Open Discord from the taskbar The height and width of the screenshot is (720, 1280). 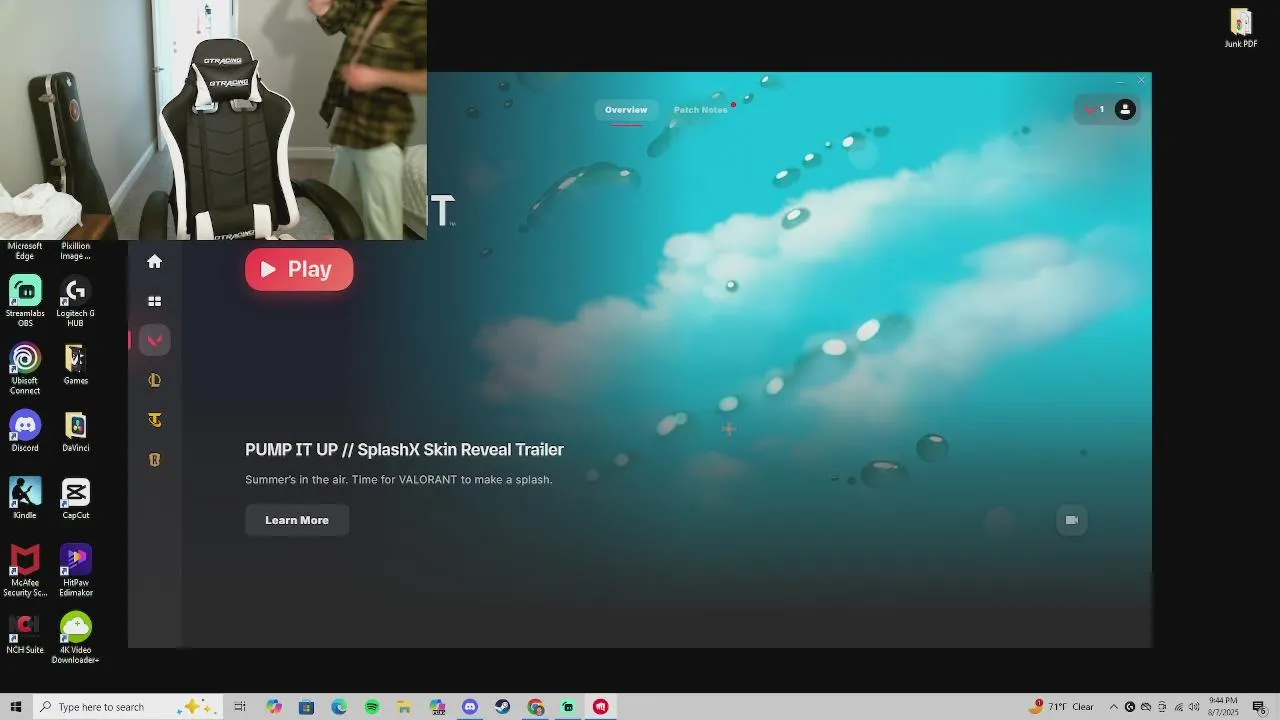(x=470, y=707)
